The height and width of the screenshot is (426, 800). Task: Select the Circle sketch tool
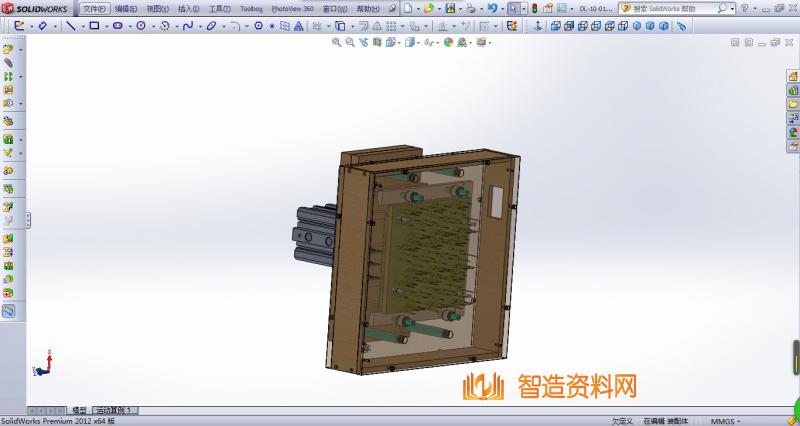pyautogui.click(x=140, y=25)
